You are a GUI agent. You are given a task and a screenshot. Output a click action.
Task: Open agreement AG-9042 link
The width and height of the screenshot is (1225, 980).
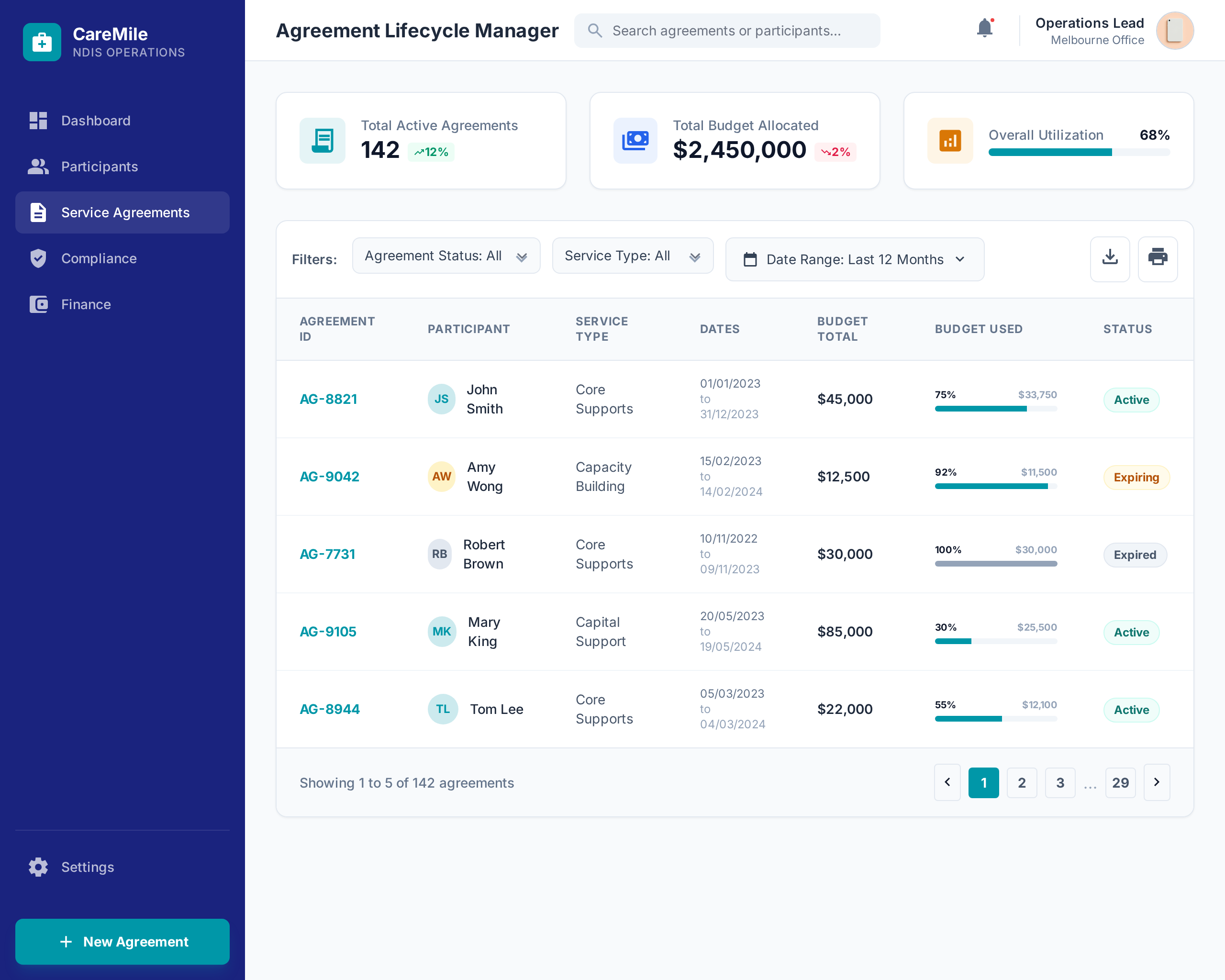coord(329,477)
